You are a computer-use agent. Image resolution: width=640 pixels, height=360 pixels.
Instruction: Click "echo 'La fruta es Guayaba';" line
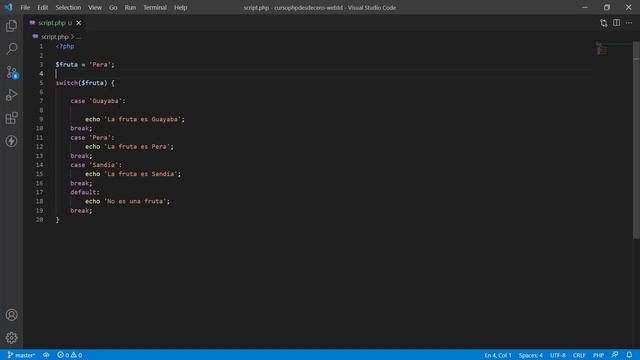[135, 119]
